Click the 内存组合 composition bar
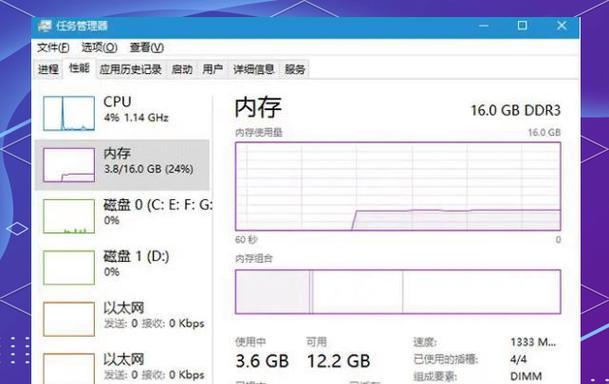 pos(398,292)
